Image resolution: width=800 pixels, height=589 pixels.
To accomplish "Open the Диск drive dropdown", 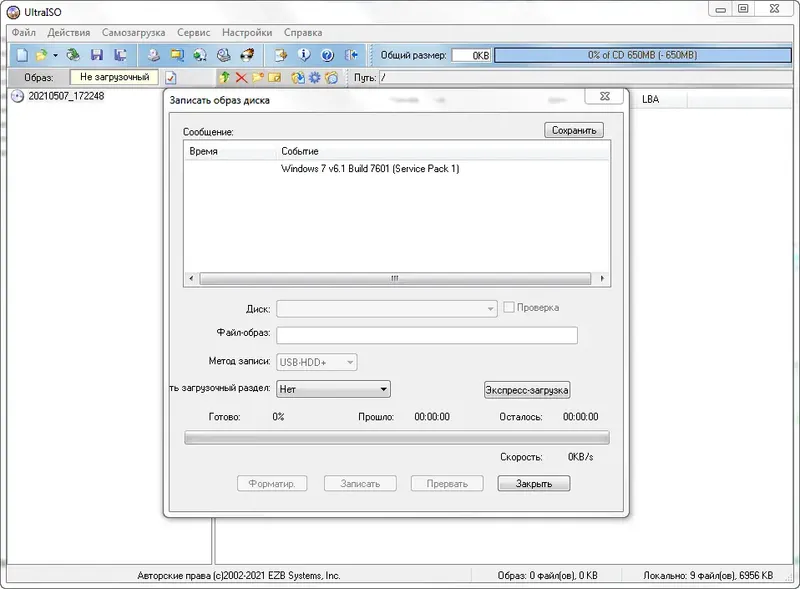I will (x=387, y=309).
